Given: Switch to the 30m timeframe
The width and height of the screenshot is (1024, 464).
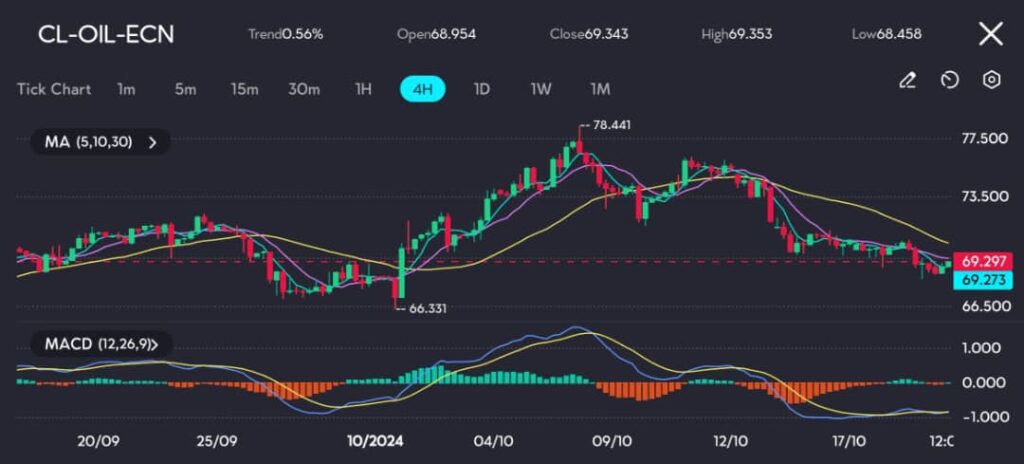Looking at the screenshot, I should [x=304, y=89].
